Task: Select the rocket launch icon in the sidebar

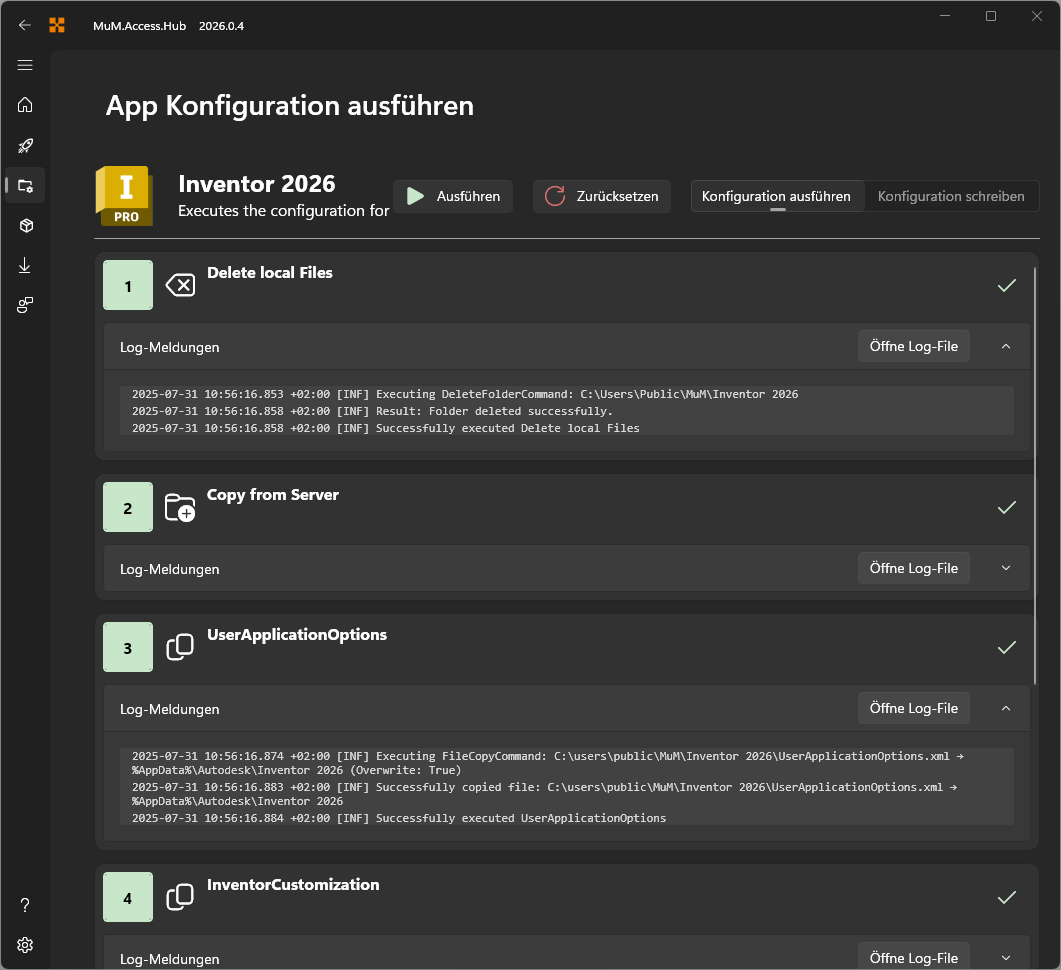Action: coord(25,145)
